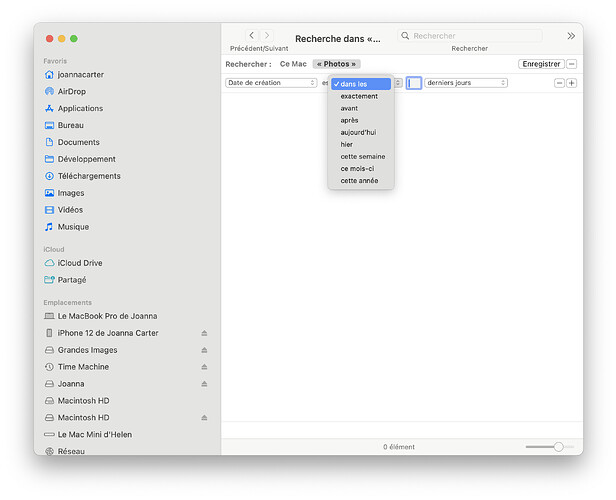Open the Musique folder icon
Viewport: 616px width, 500px height.
tap(49, 227)
